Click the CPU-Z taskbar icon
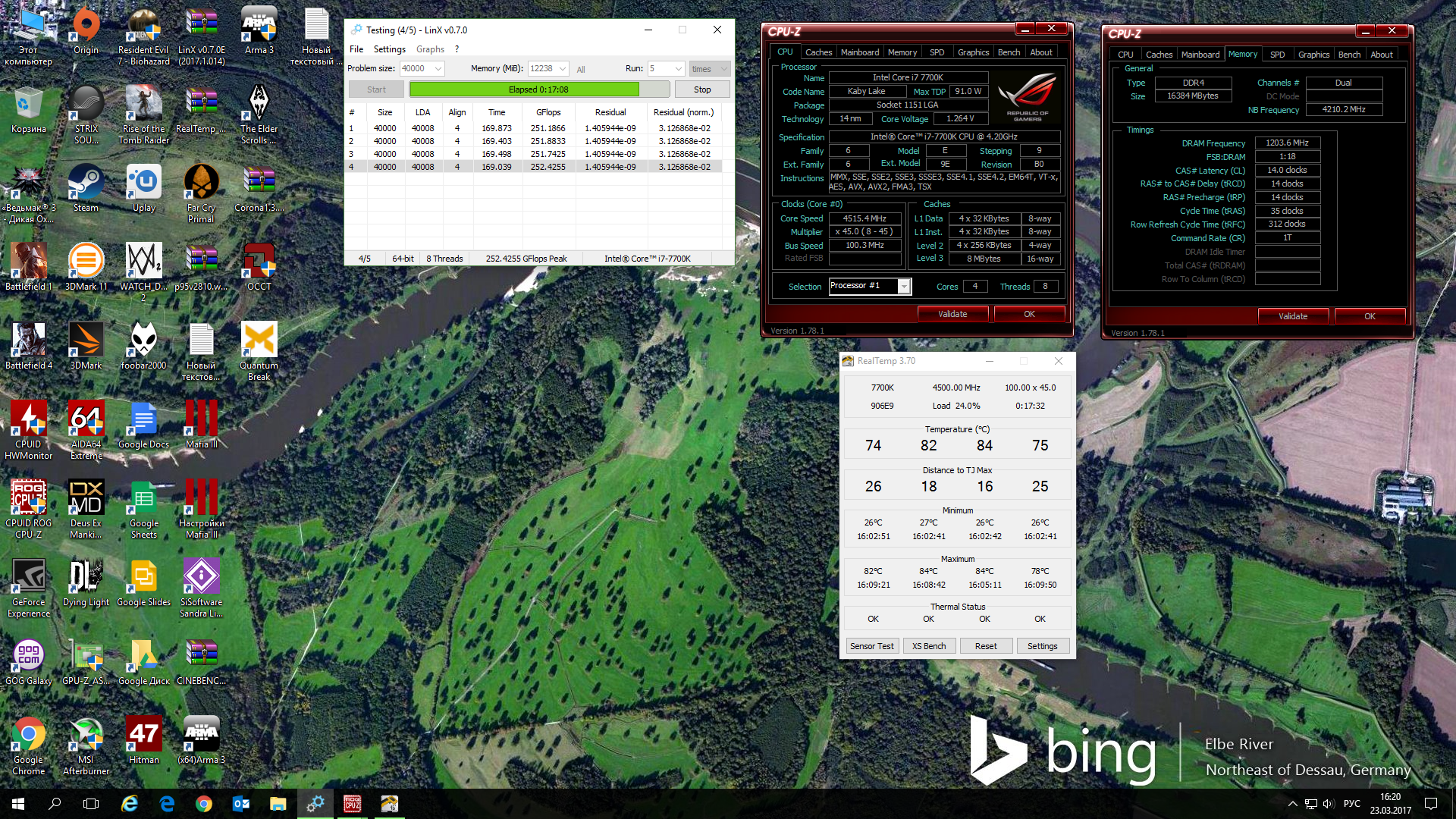Screen dimensions: 1456x819 tap(352, 804)
